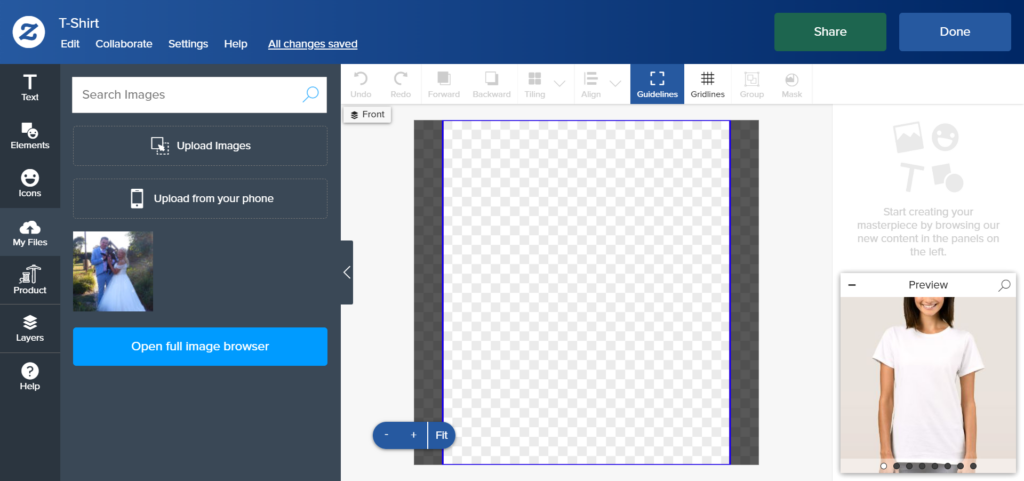Click the zoom in plus control
Viewport: 1024px width, 481px height.
pos(413,435)
